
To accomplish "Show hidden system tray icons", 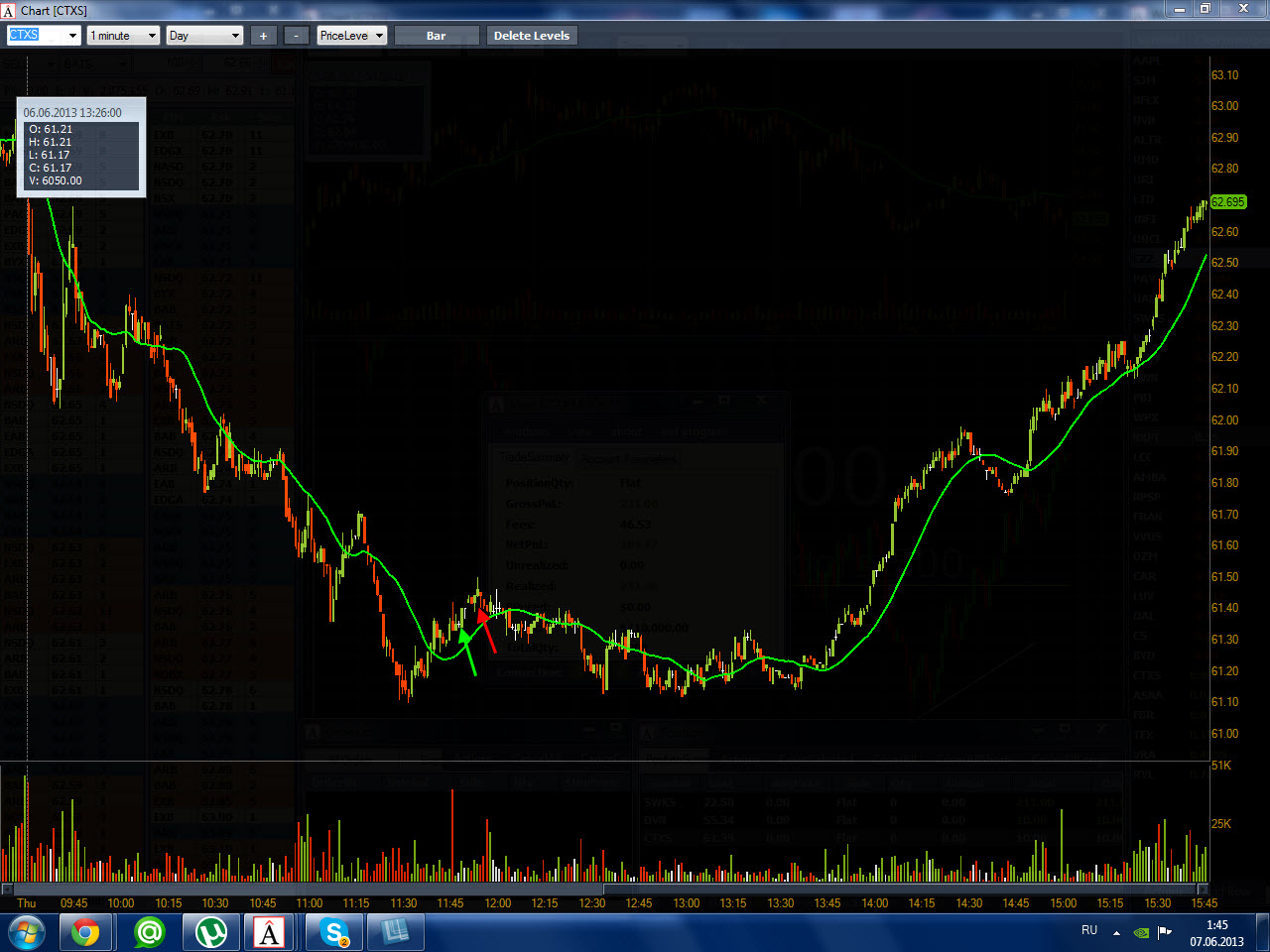I will pos(1116,932).
